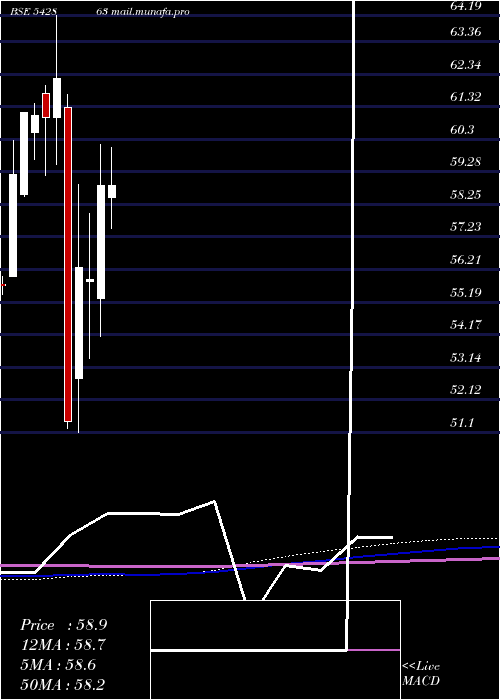Click the small red candlestick near 61.32
This screenshot has width=500, height=700.
pos(46,105)
